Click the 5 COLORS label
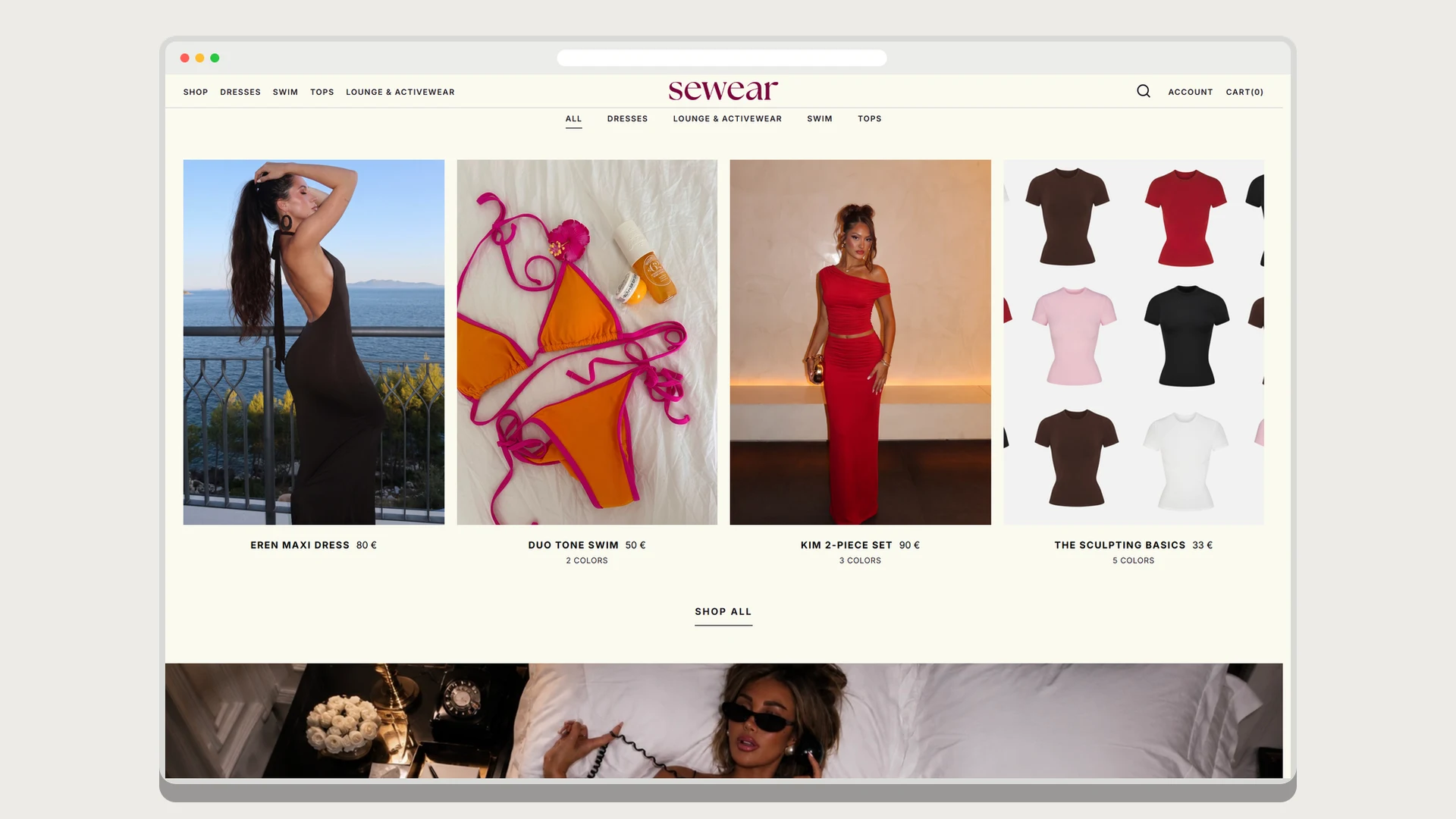 1134,560
